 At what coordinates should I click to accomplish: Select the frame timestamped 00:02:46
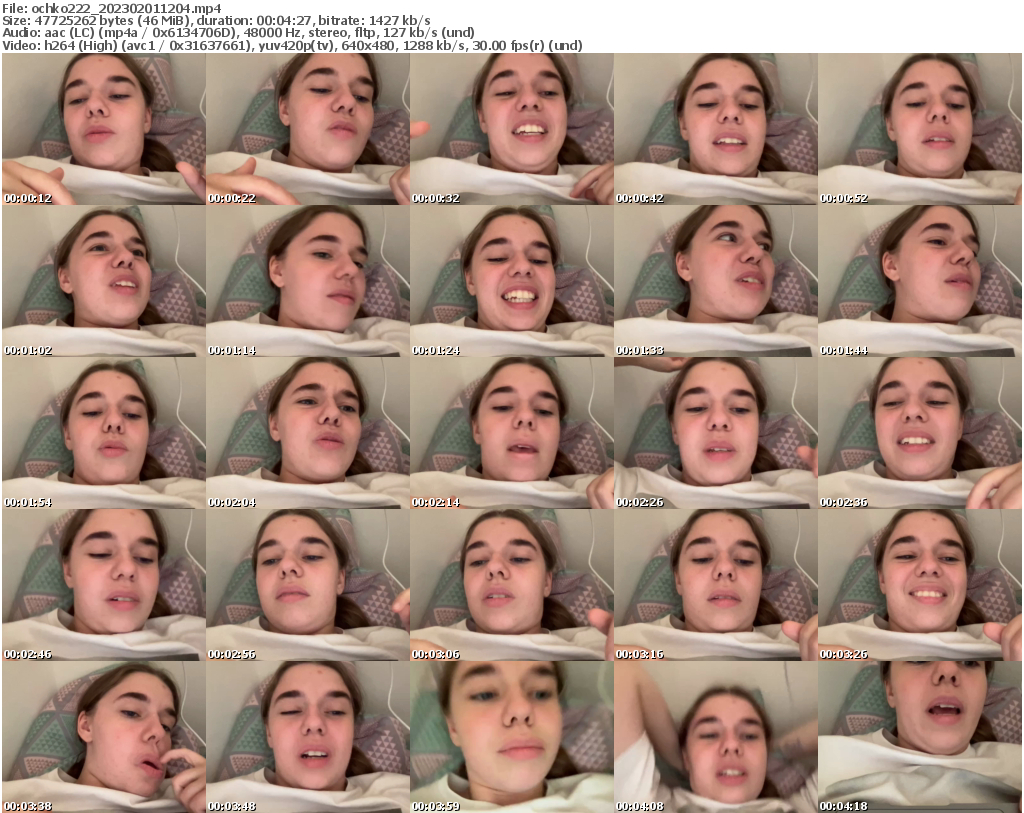coord(102,584)
